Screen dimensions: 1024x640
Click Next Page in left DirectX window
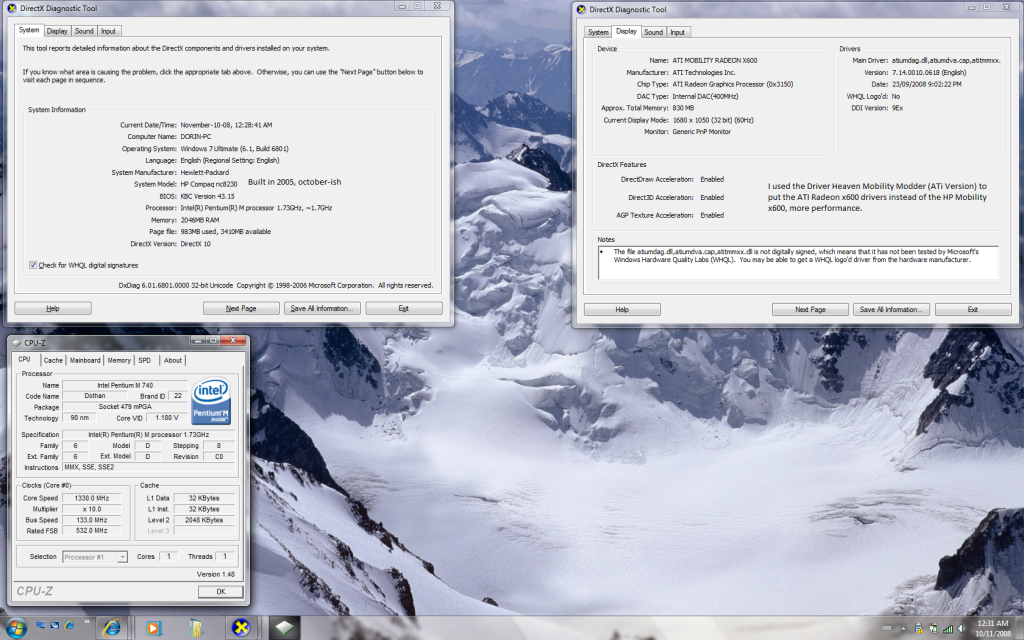pyautogui.click(x=241, y=308)
